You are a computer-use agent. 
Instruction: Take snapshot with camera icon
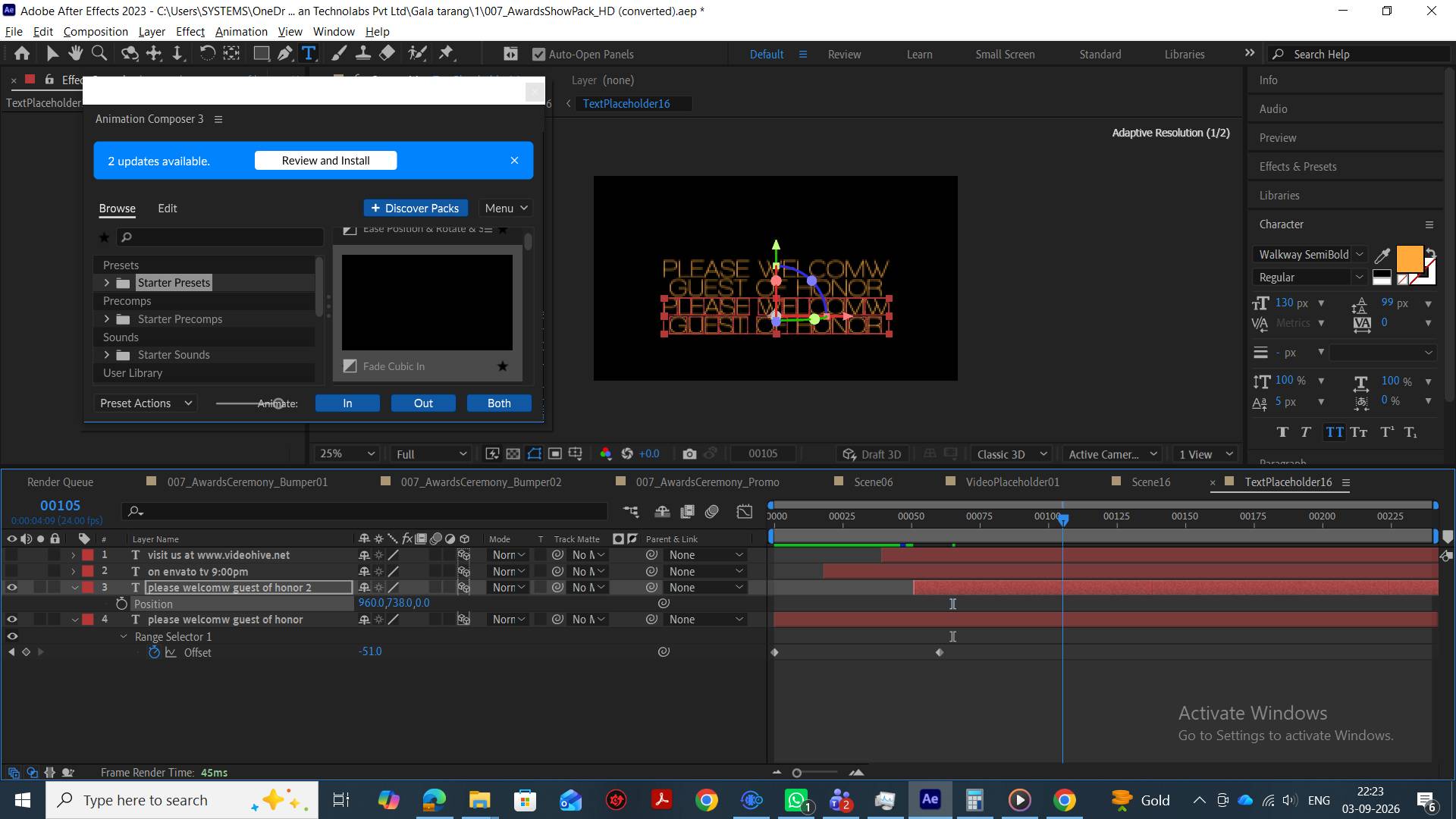point(689,453)
